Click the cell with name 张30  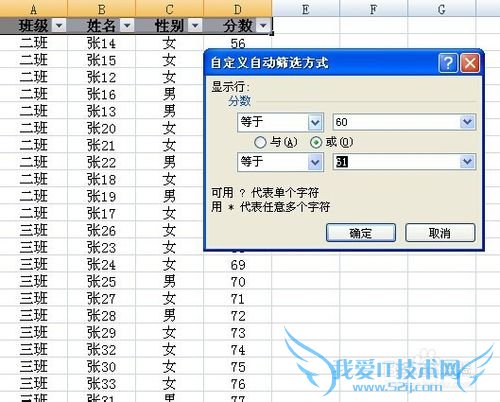coord(102,367)
